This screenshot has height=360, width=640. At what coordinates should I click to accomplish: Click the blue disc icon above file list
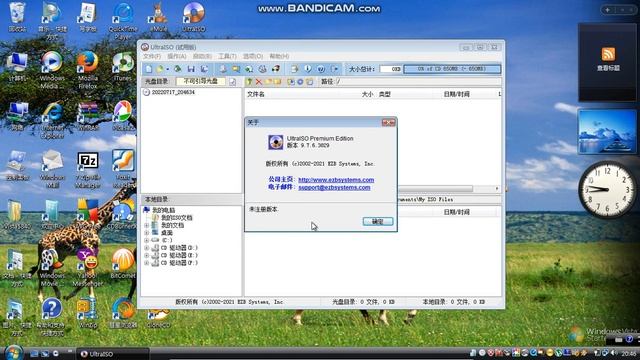(x=300, y=82)
